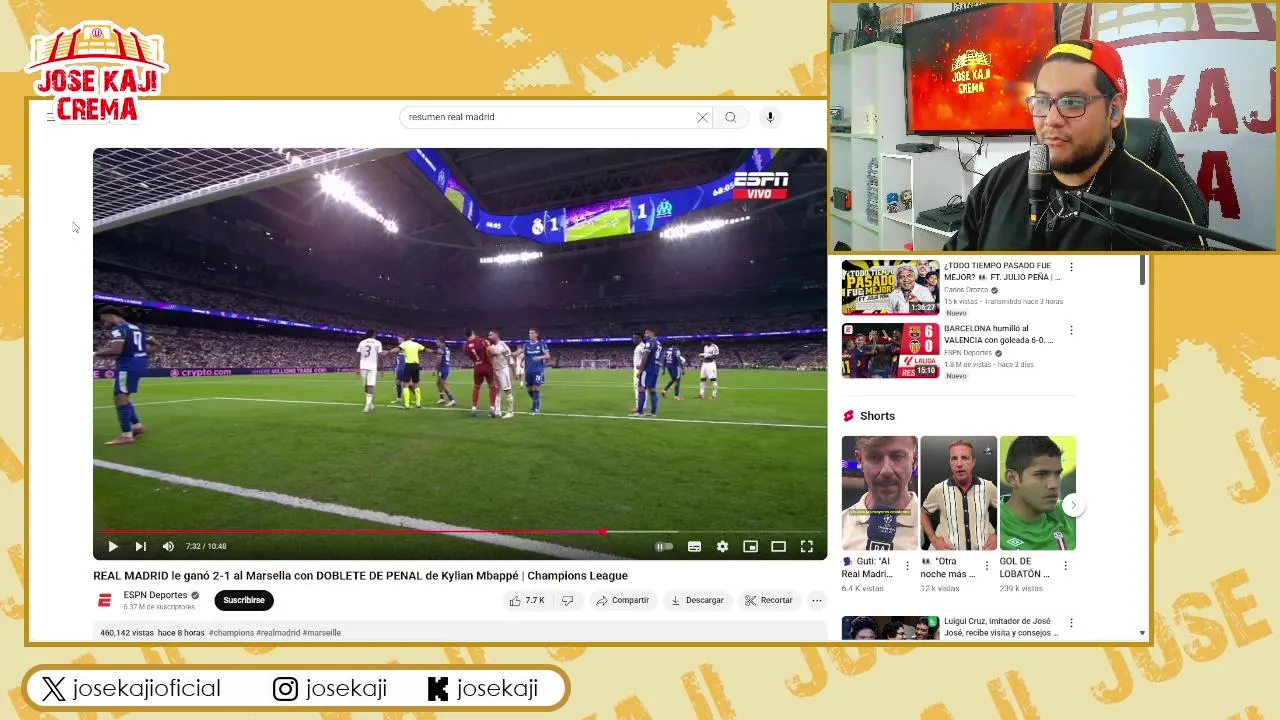
Task: Click the search magnifier button
Action: tap(730, 117)
